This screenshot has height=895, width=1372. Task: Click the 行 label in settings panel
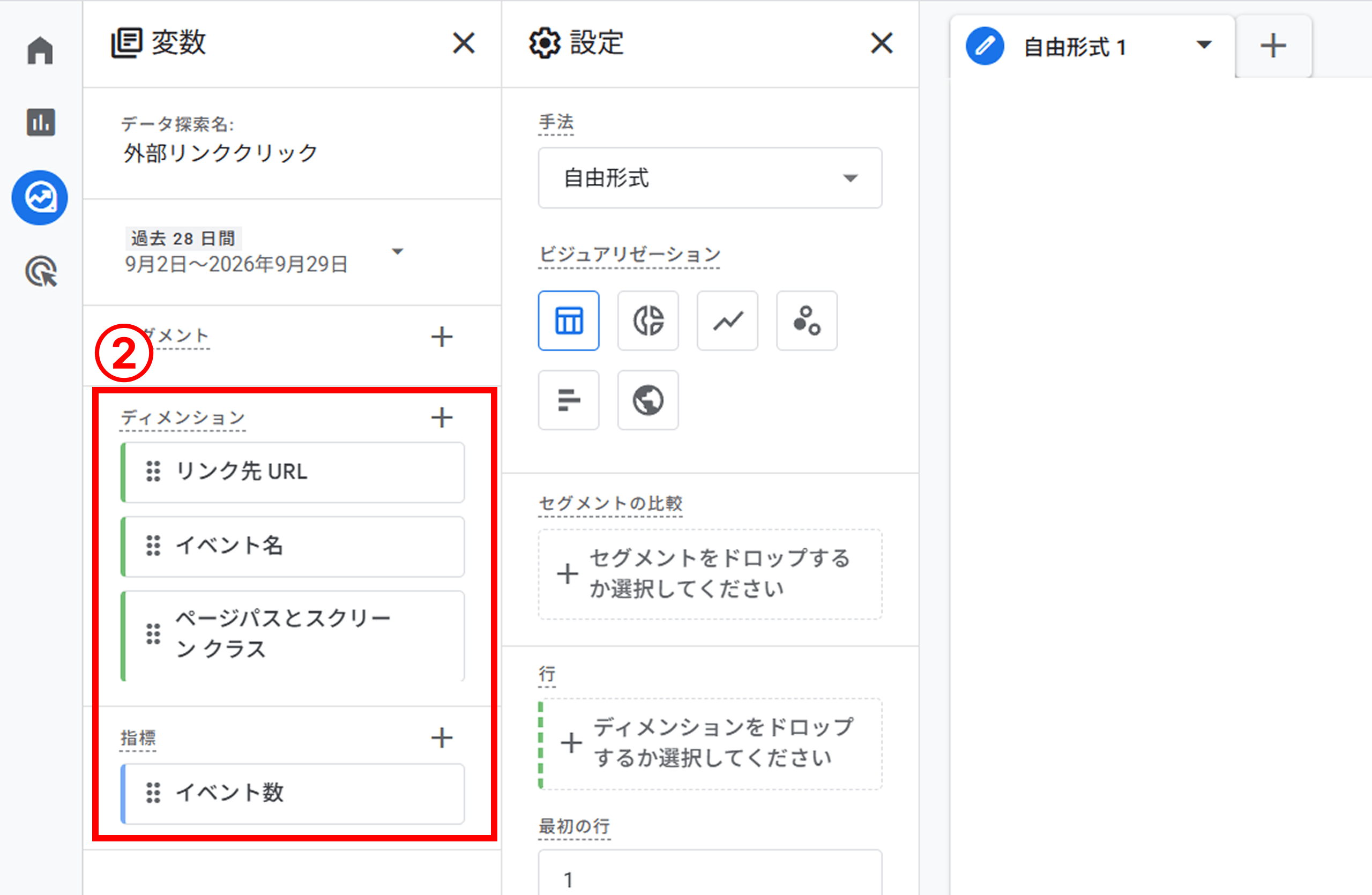(x=547, y=674)
